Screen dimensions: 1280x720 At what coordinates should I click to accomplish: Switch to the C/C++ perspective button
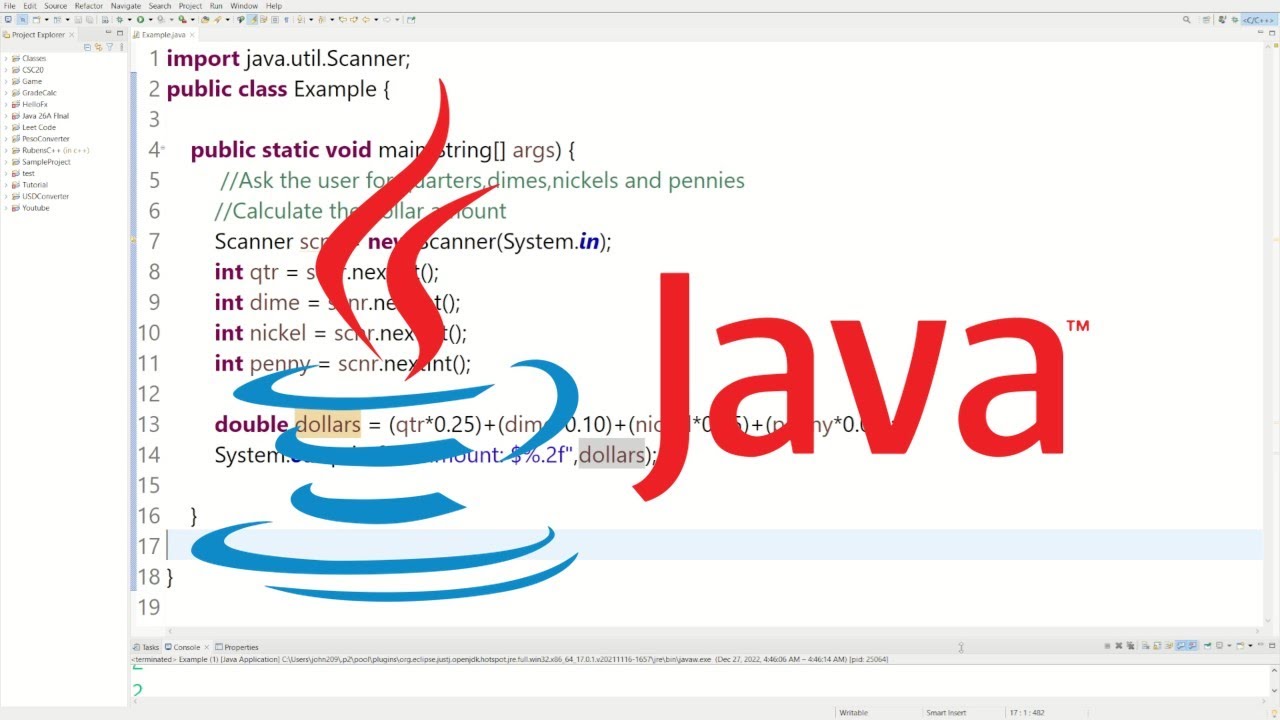coord(1259,19)
